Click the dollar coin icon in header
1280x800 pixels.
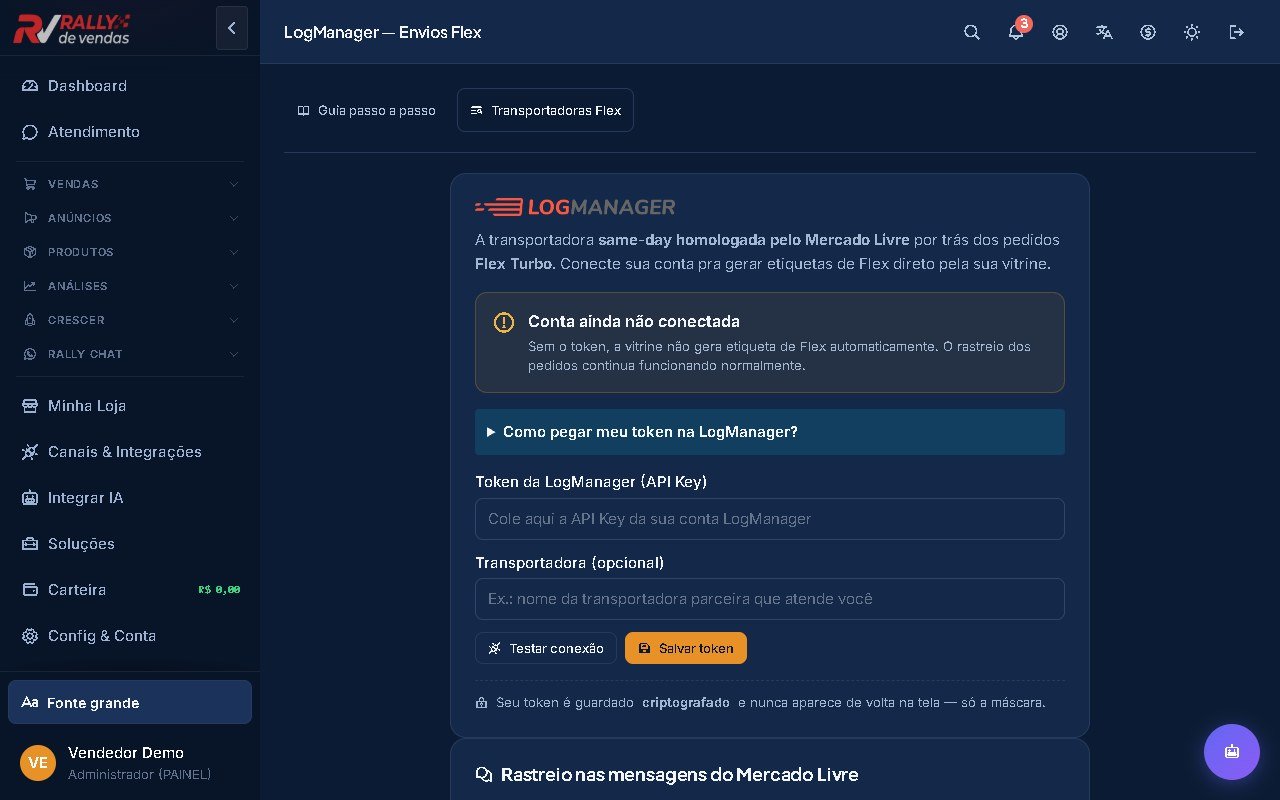pos(1148,32)
